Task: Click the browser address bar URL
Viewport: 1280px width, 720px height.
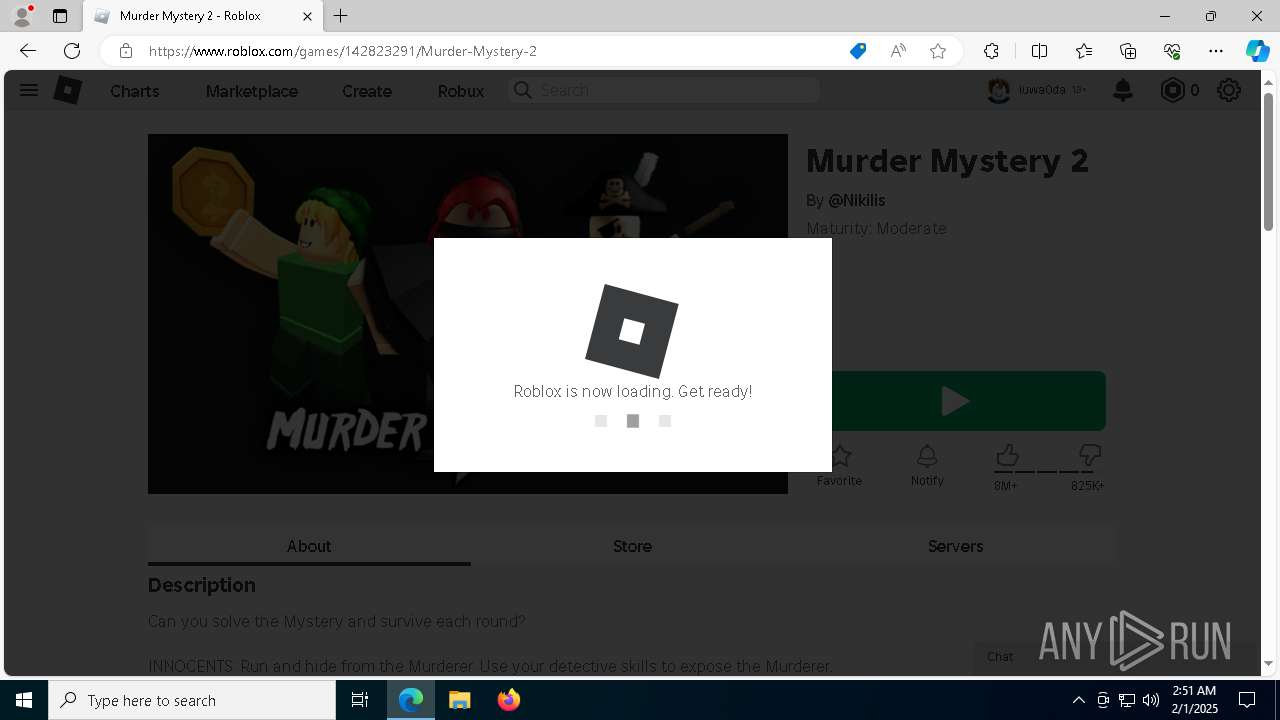Action: [x=343, y=51]
